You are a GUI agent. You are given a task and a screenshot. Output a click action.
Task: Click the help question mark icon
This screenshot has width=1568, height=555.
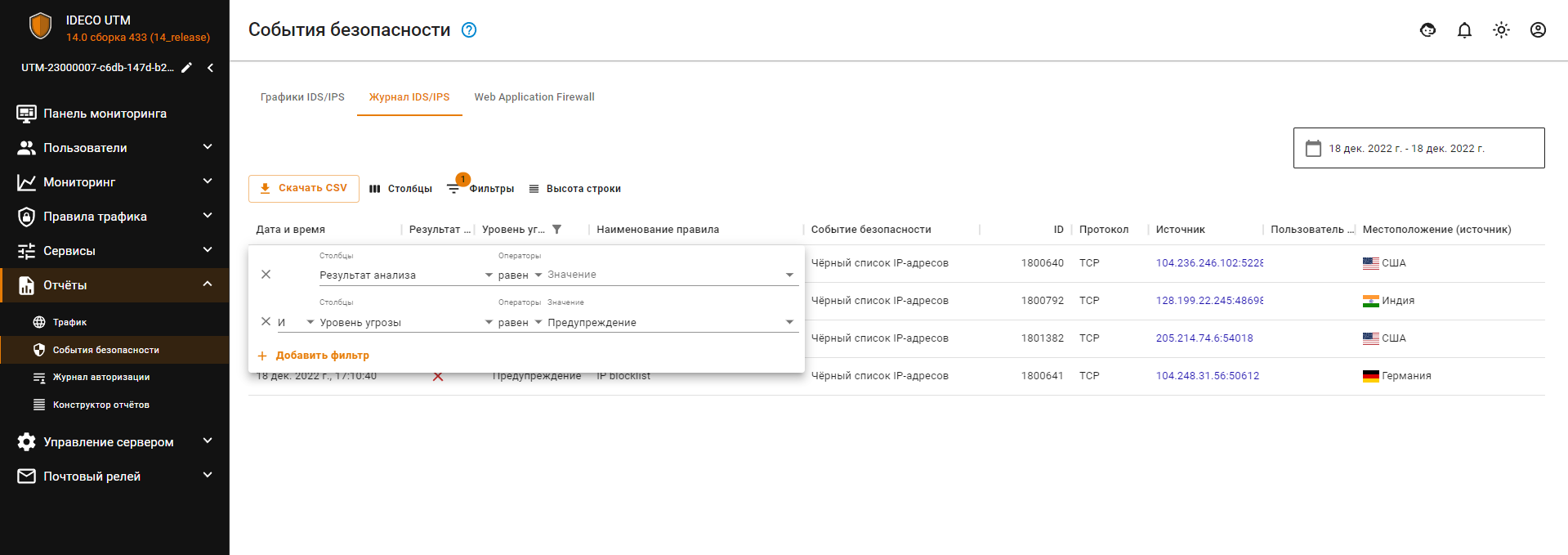click(469, 30)
